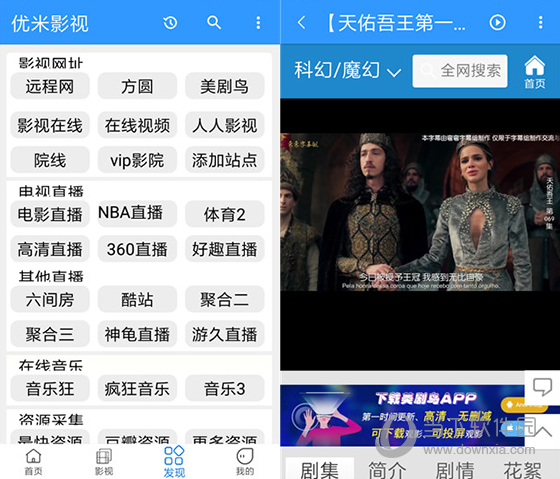
Task: Select the 影视 tab in bottom navigation
Action: pos(104,463)
